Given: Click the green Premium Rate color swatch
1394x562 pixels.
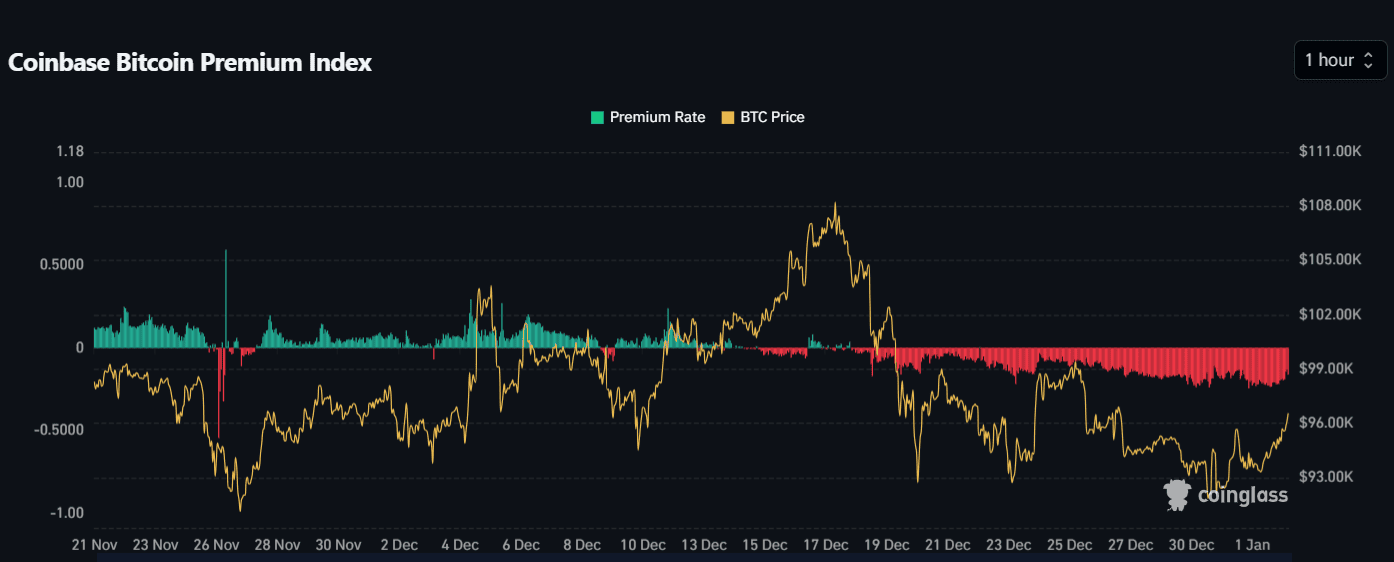Looking at the screenshot, I should pyautogui.click(x=597, y=117).
